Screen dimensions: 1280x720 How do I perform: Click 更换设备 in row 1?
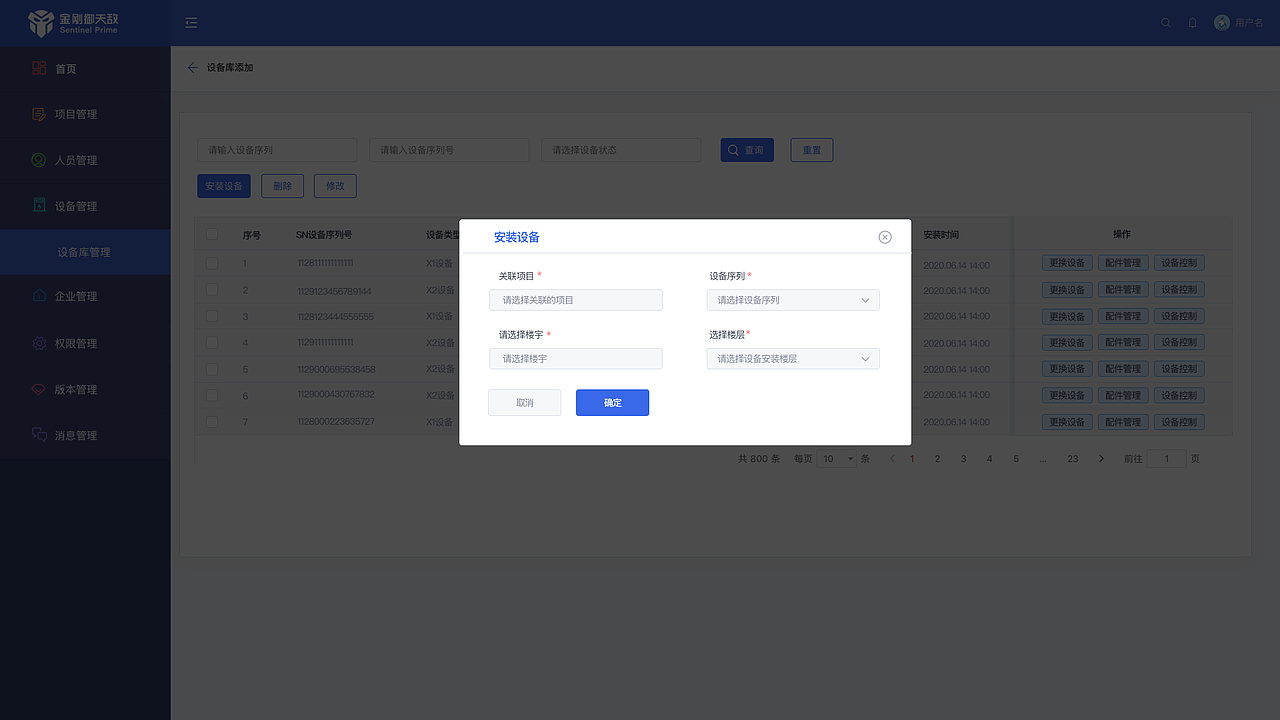(1067, 263)
